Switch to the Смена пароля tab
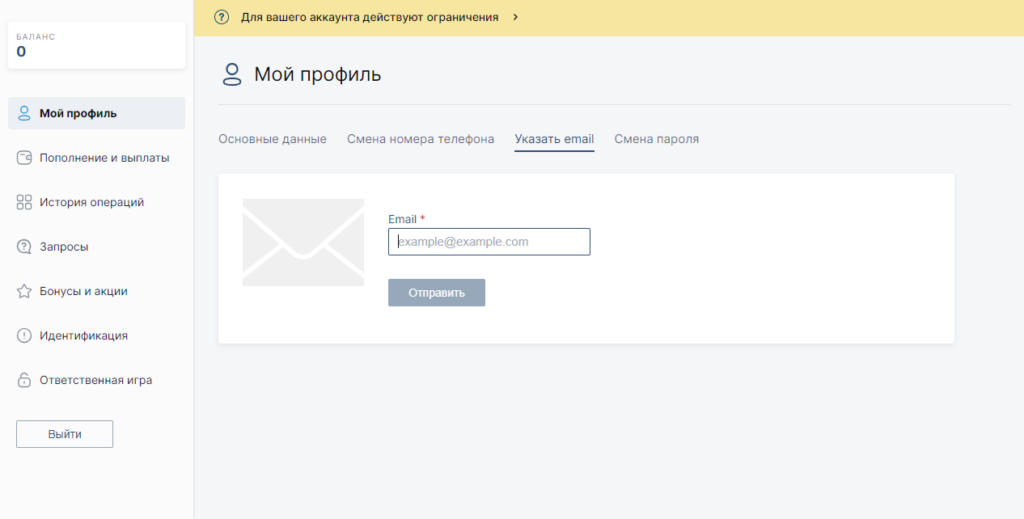Viewport: 1024px width, 519px height. click(x=656, y=139)
